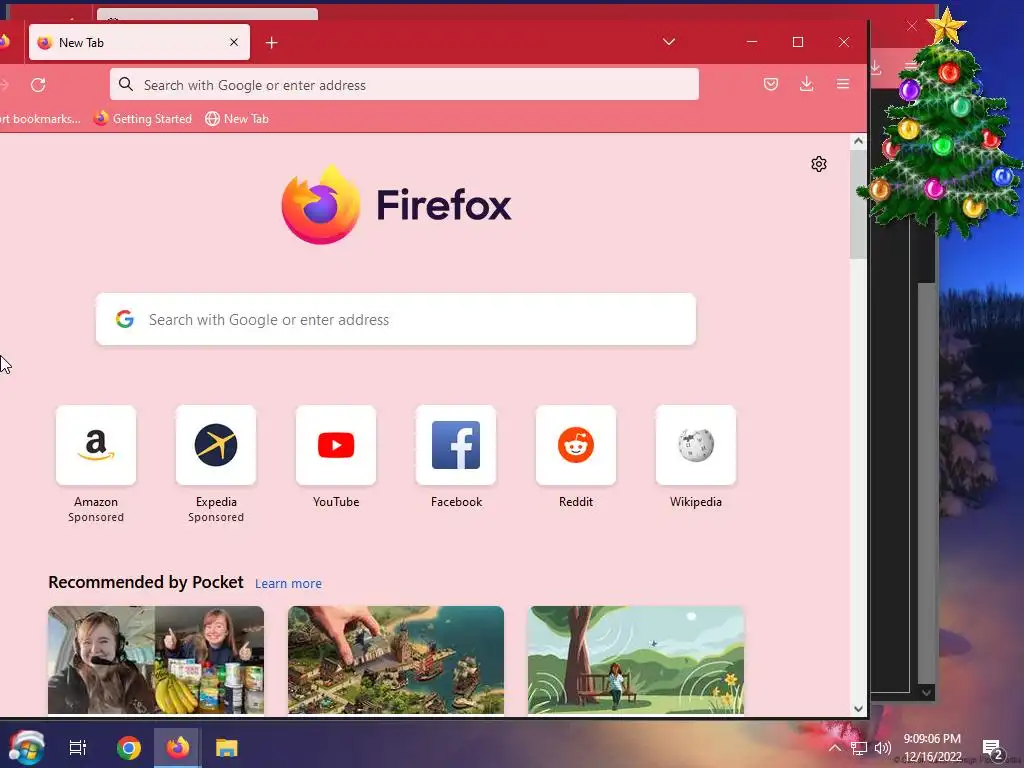Open Pocket story with pilot and groceries
Screen dimensions: 1024x768
[x=156, y=660]
